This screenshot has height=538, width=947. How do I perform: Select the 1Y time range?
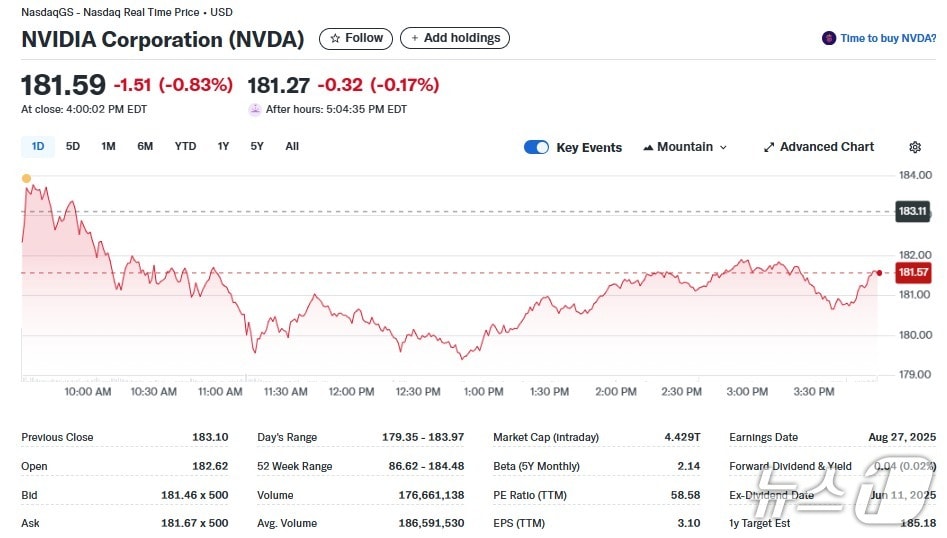(223, 147)
